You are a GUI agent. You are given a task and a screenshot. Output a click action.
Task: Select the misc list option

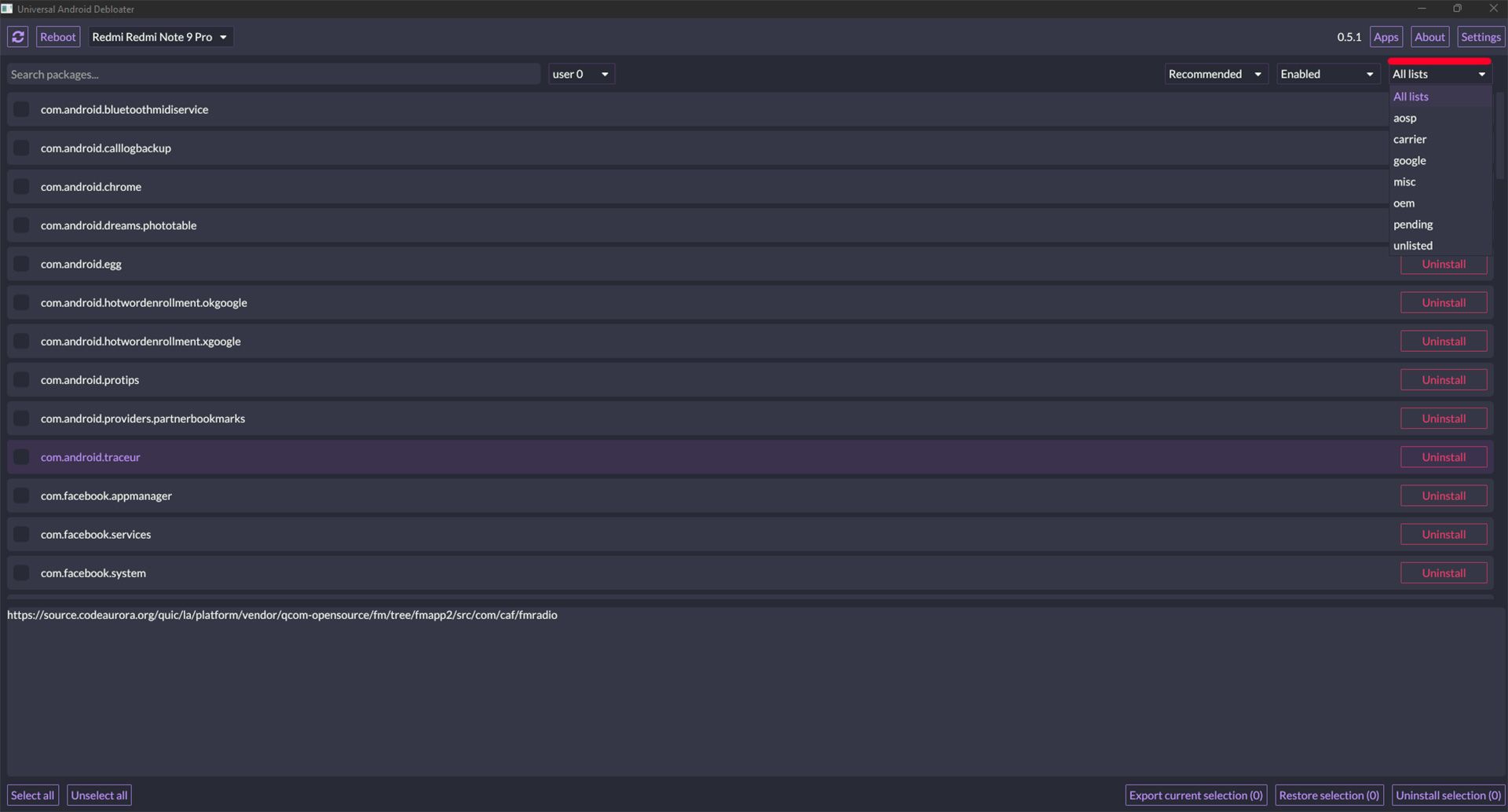point(1440,181)
